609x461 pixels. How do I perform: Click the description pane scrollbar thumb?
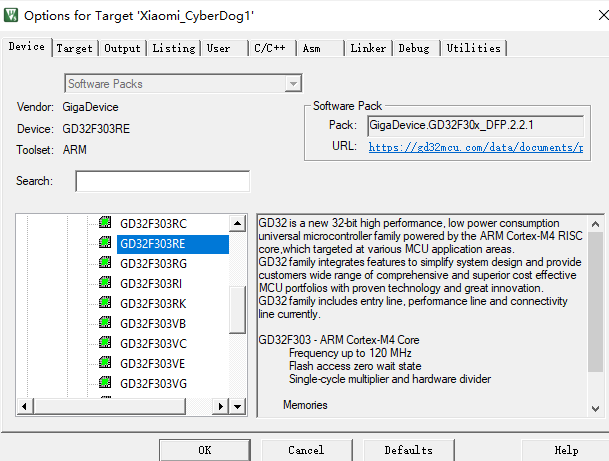pyautogui.click(x=595, y=302)
